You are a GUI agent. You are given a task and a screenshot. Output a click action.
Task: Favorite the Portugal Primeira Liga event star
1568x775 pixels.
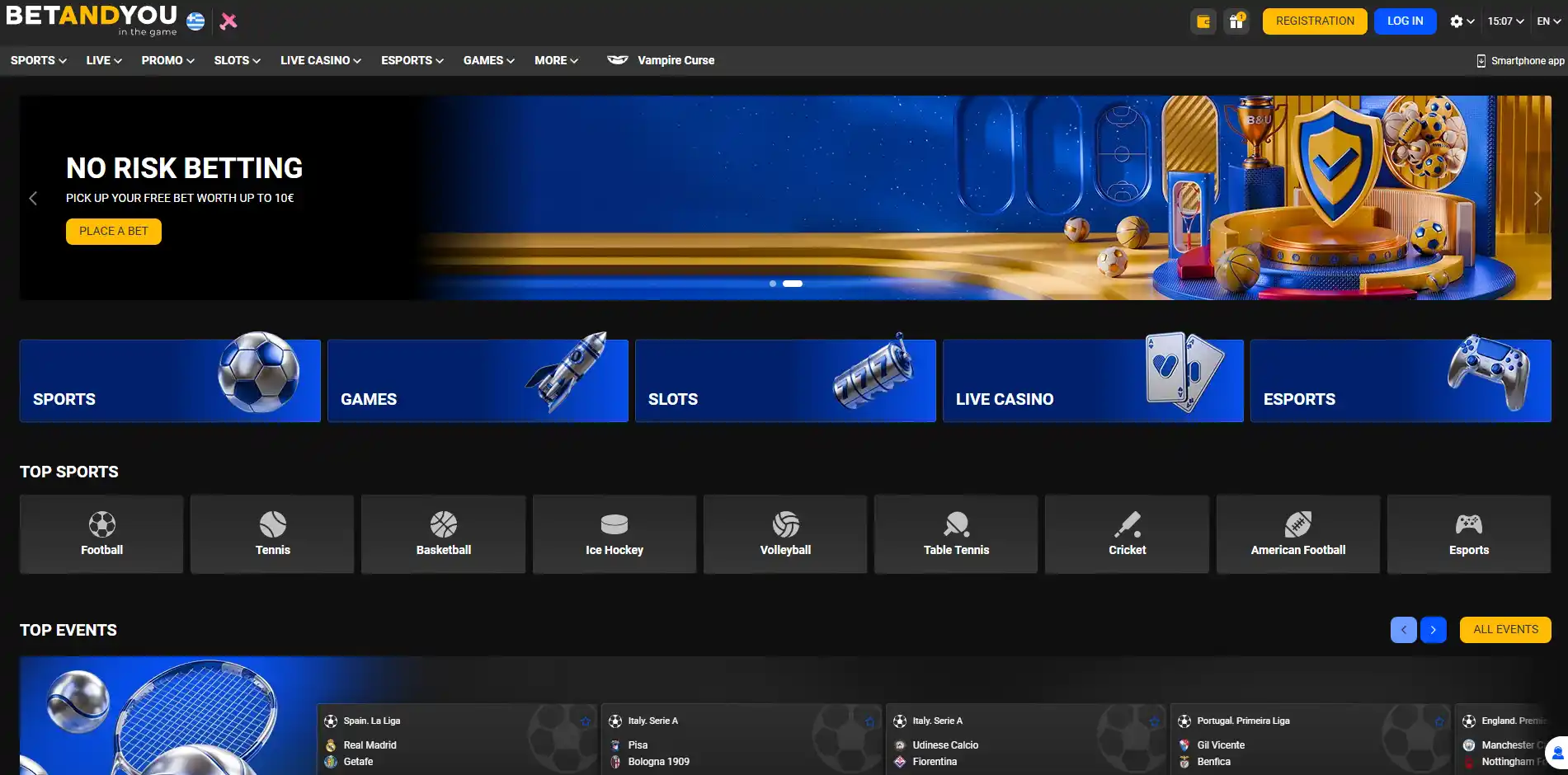click(x=1439, y=721)
